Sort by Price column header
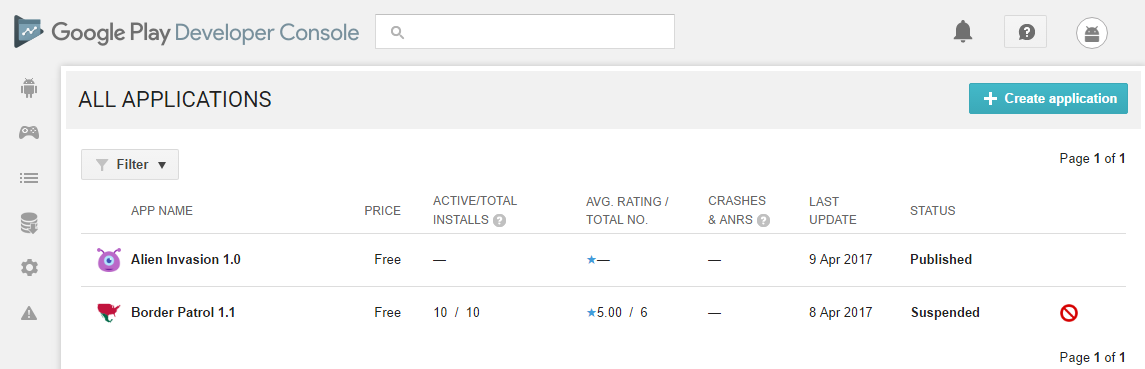This screenshot has height=369, width=1145. click(x=383, y=211)
